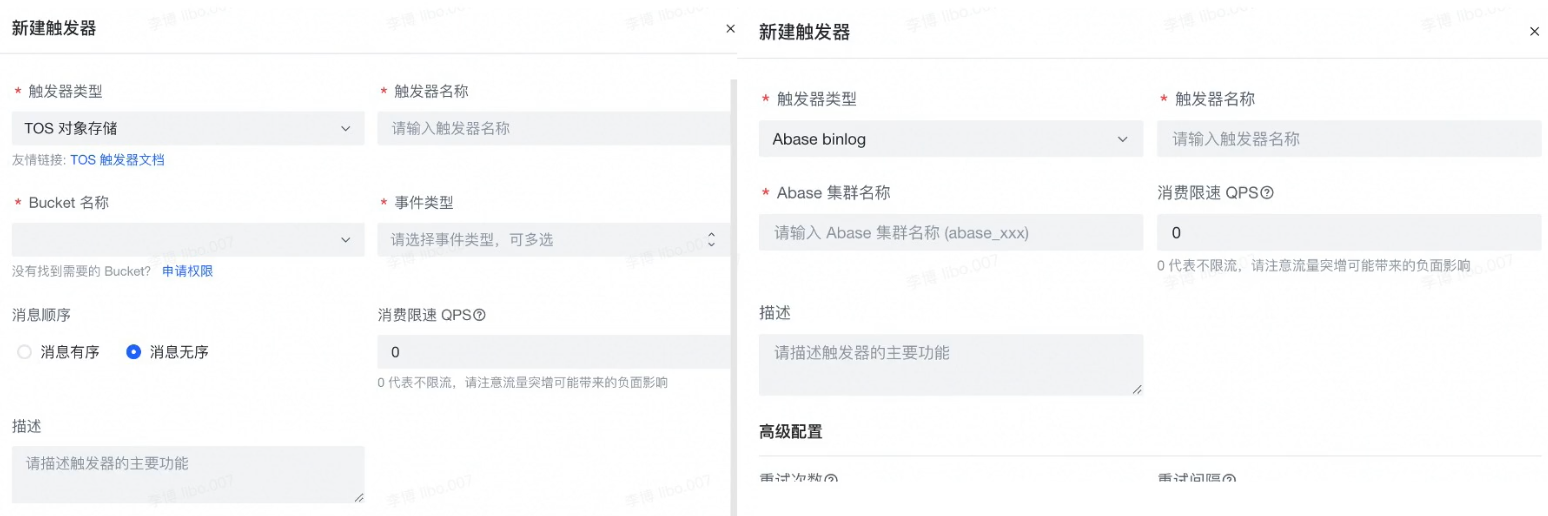Click the chevron arrow of Bucket 名称 select

pyautogui.click(x=346, y=239)
